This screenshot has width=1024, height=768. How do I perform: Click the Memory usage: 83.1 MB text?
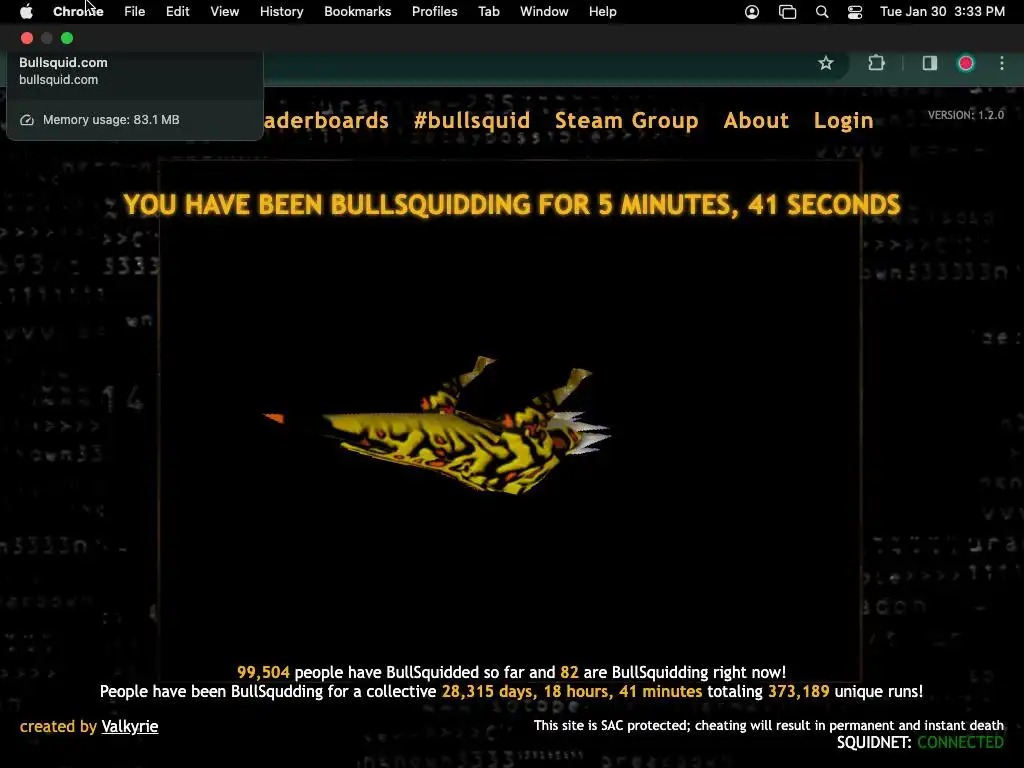(111, 120)
